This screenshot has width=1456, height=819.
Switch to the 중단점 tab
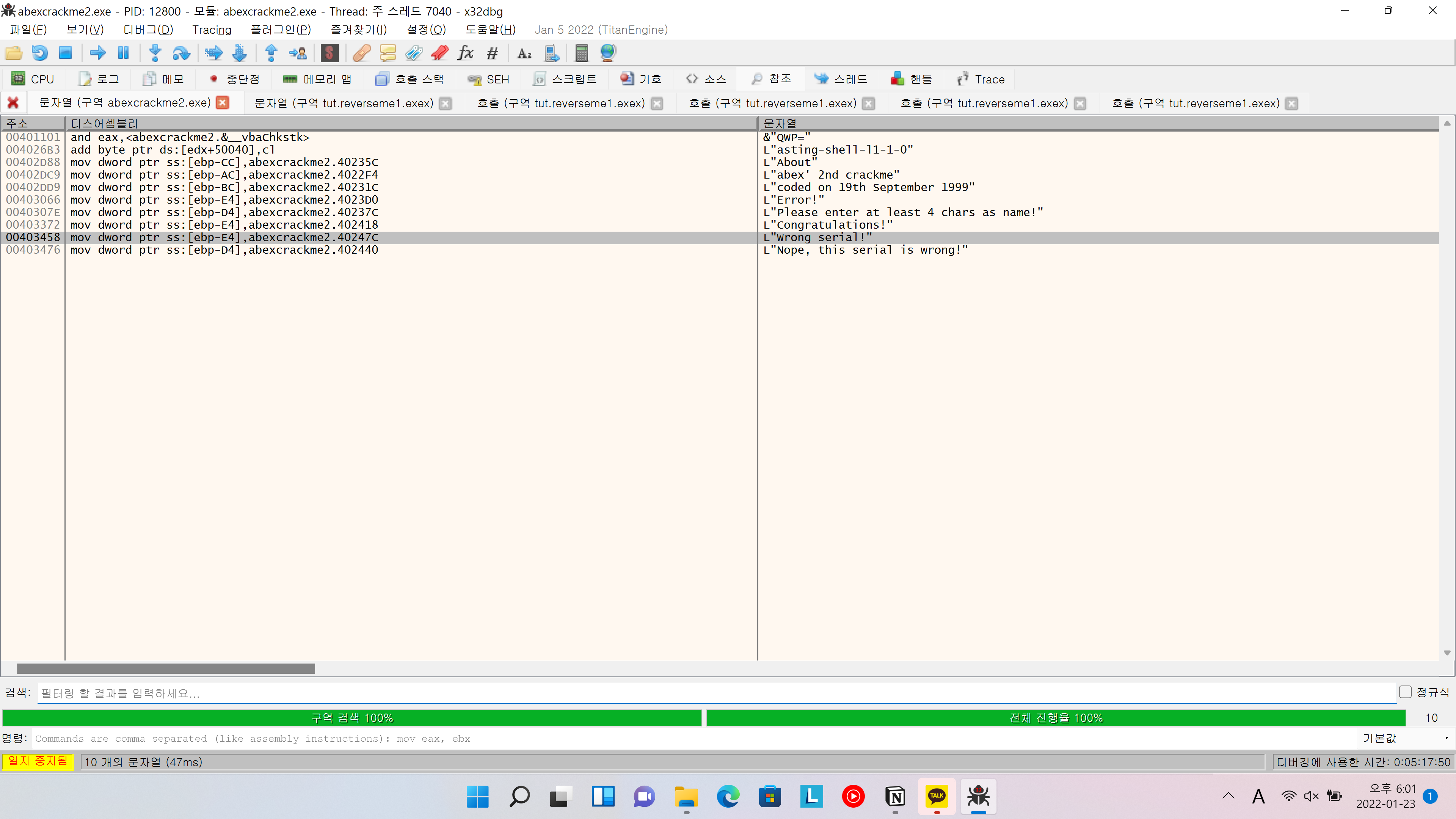[235, 79]
